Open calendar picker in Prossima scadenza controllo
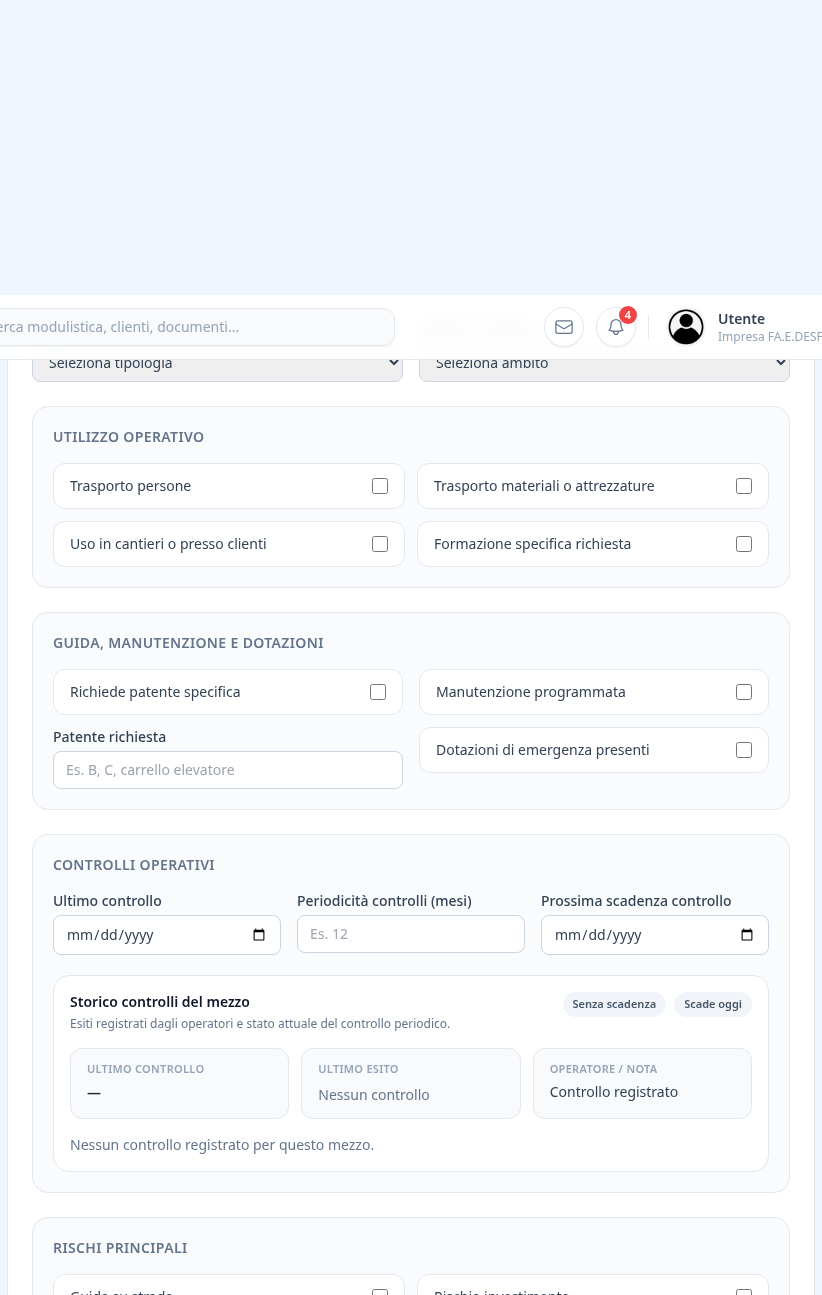This screenshot has width=822, height=1295. [747, 935]
